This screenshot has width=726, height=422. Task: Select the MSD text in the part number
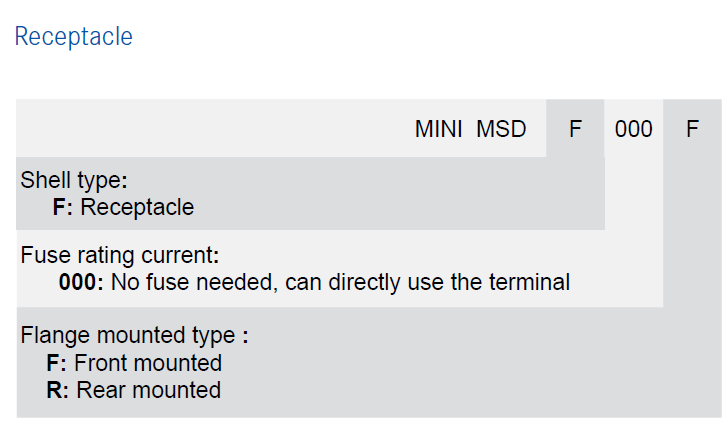501,129
